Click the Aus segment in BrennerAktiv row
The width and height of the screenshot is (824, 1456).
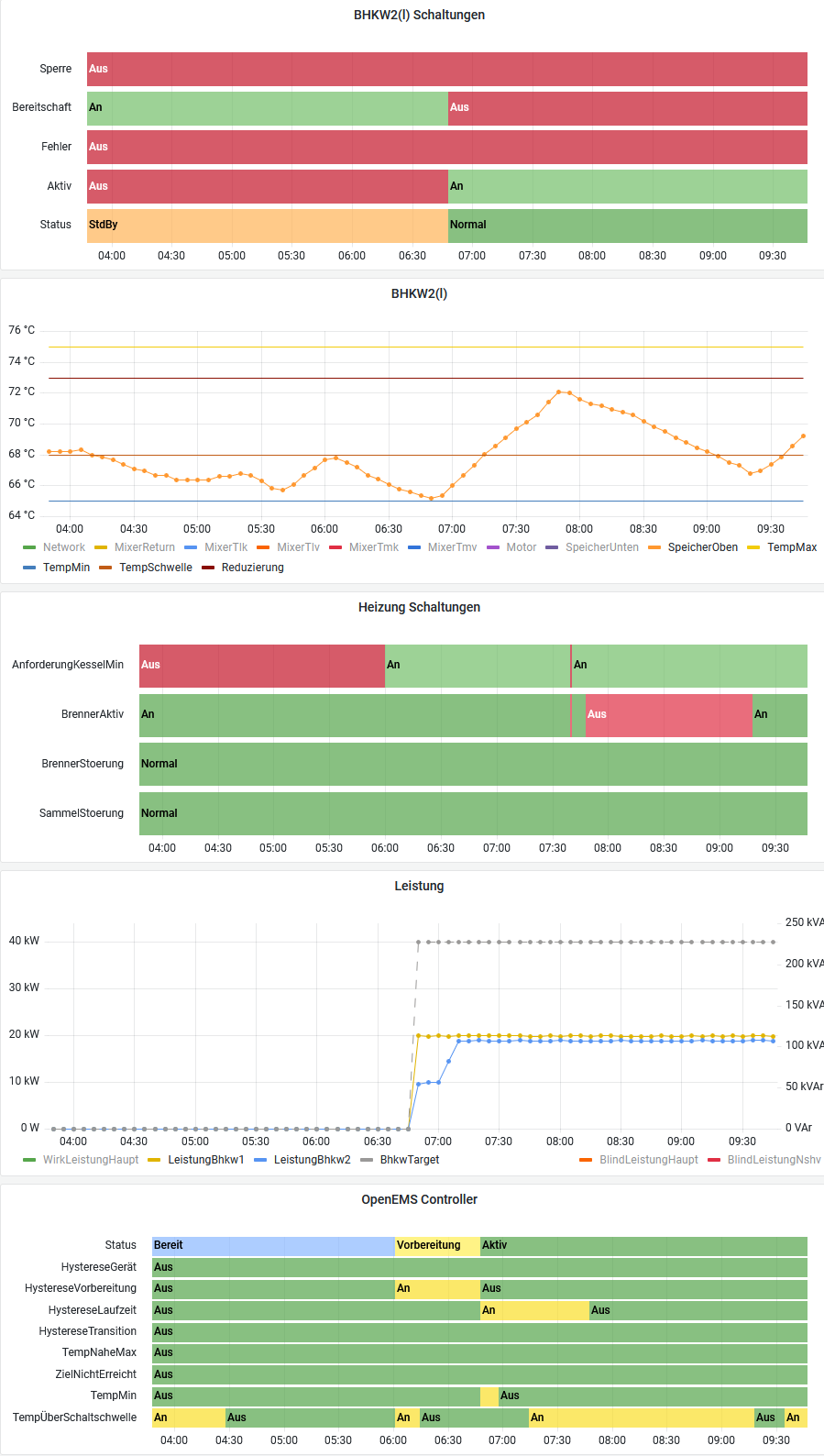668,715
